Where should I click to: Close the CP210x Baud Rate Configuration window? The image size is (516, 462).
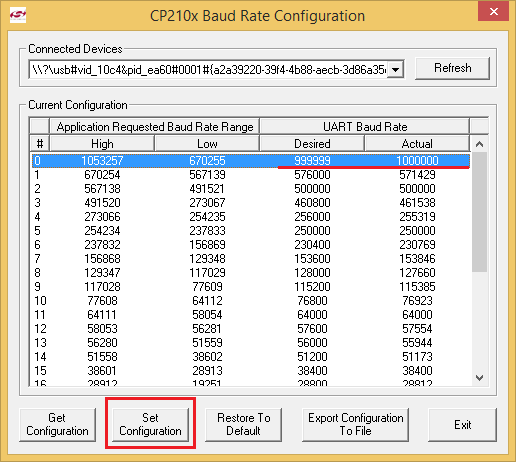[493, 12]
